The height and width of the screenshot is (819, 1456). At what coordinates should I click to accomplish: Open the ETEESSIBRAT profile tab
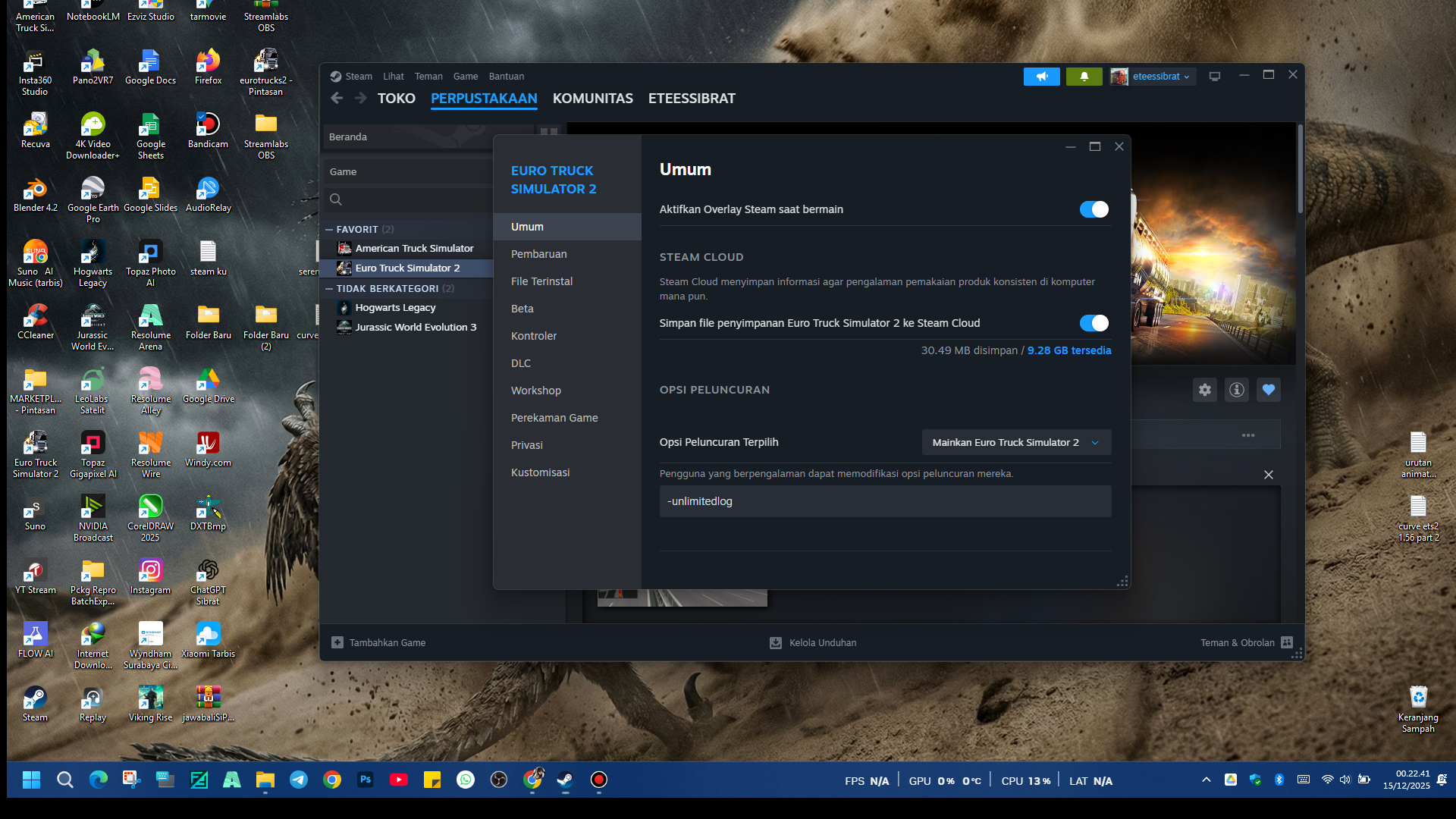692,99
